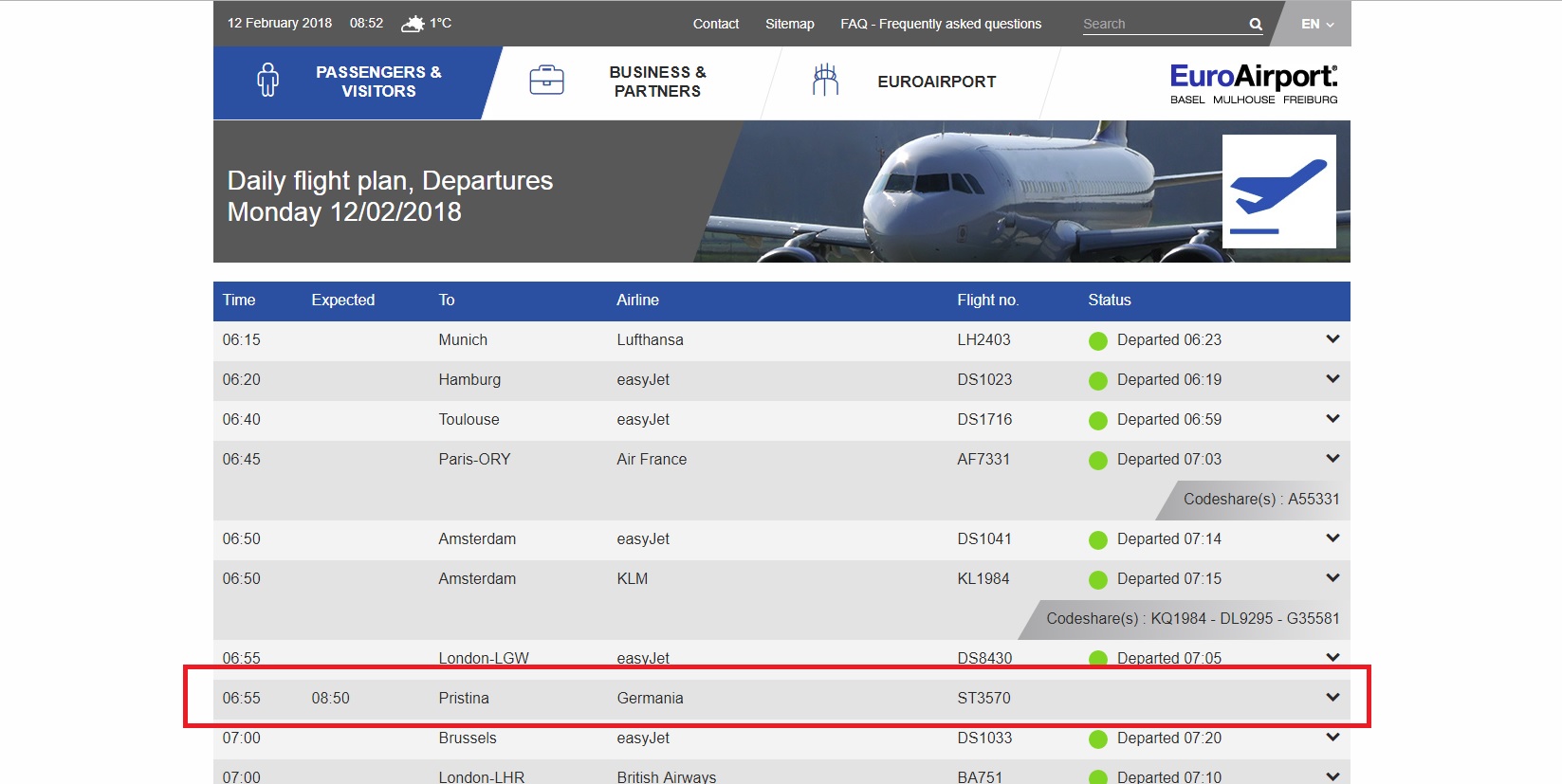Click green status dot for flight KL1984
The height and width of the screenshot is (784, 1562).
(x=1098, y=580)
